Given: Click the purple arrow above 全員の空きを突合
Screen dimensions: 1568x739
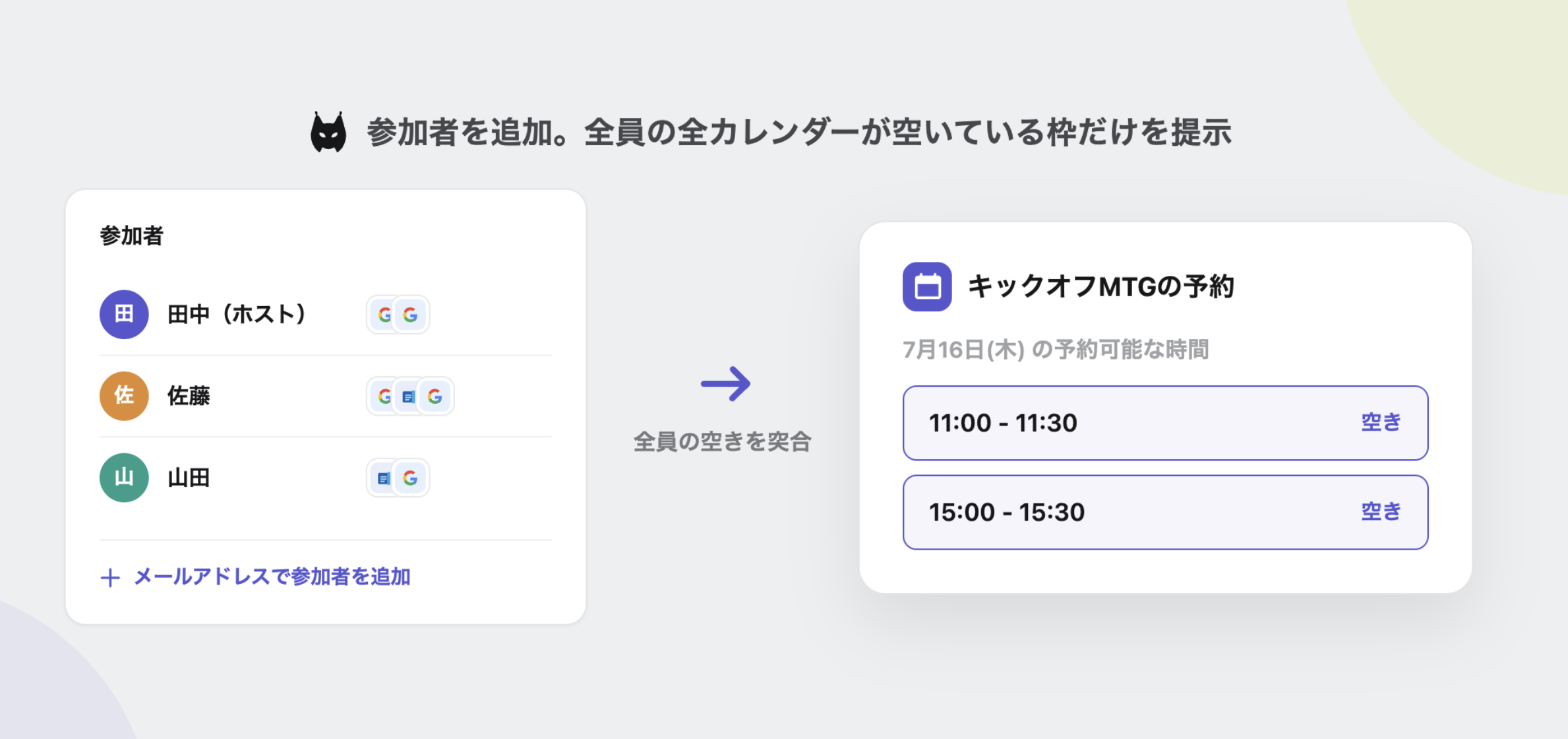Looking at the screenshot, I should click(x=725, y=383).
